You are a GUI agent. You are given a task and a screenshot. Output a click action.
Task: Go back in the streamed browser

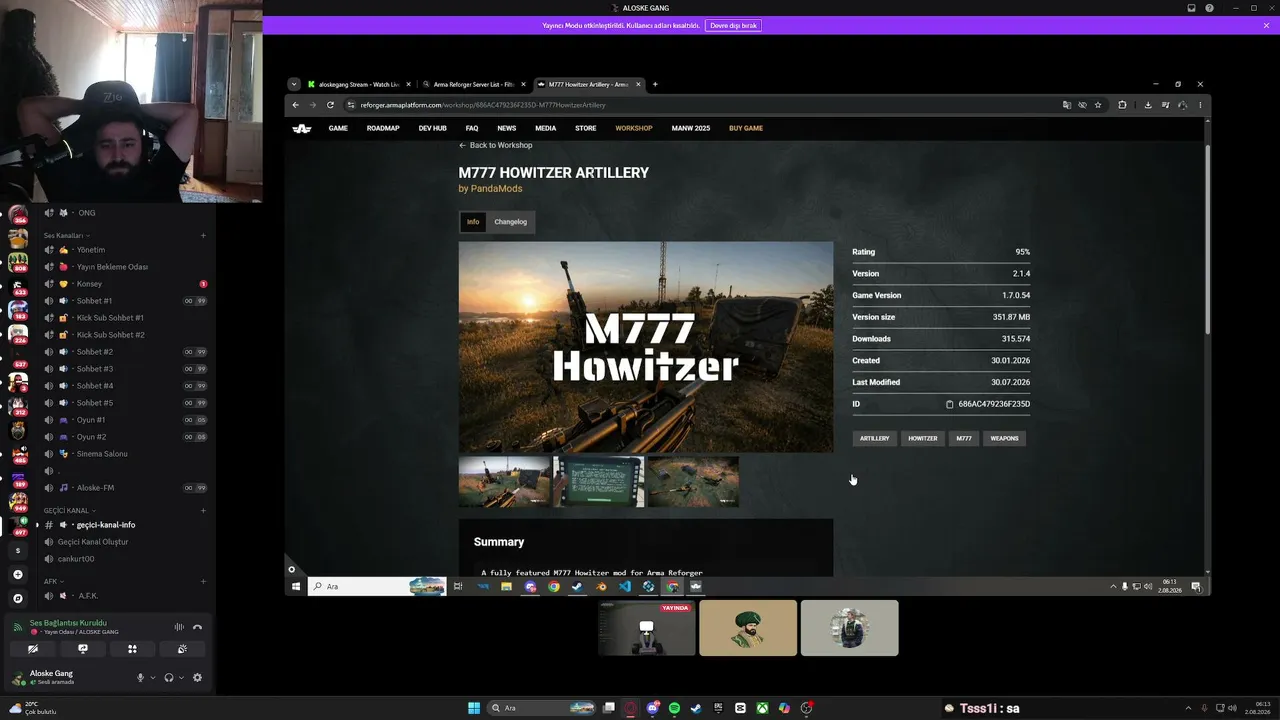pyautogui.click(x=295, y=105)
